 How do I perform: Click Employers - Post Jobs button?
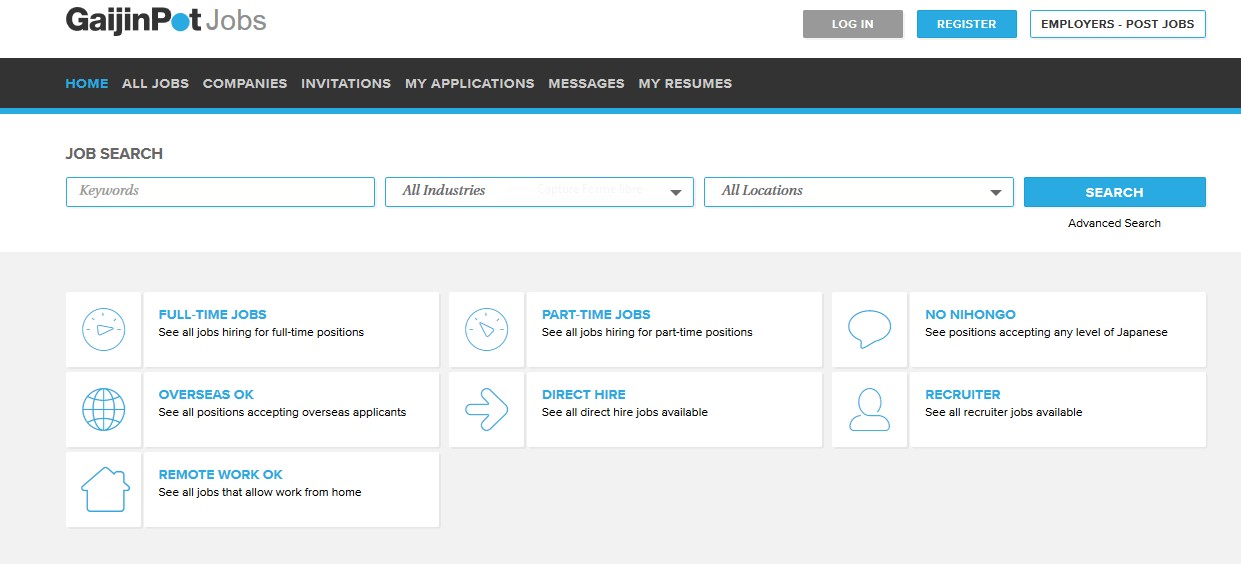(1118, 24)
